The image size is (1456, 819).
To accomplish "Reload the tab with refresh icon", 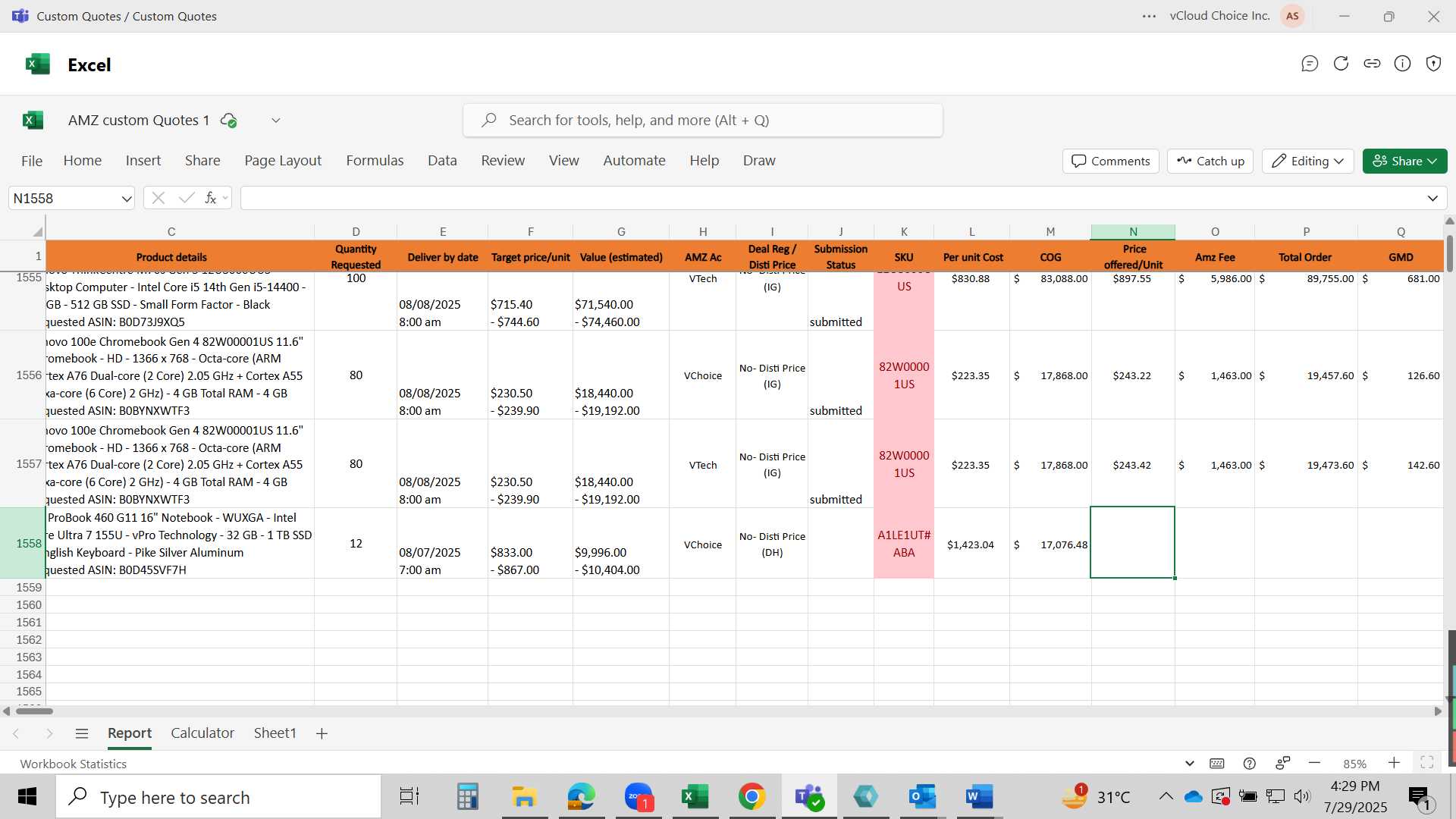I will pyautogui.click(x=1341, y=64).
